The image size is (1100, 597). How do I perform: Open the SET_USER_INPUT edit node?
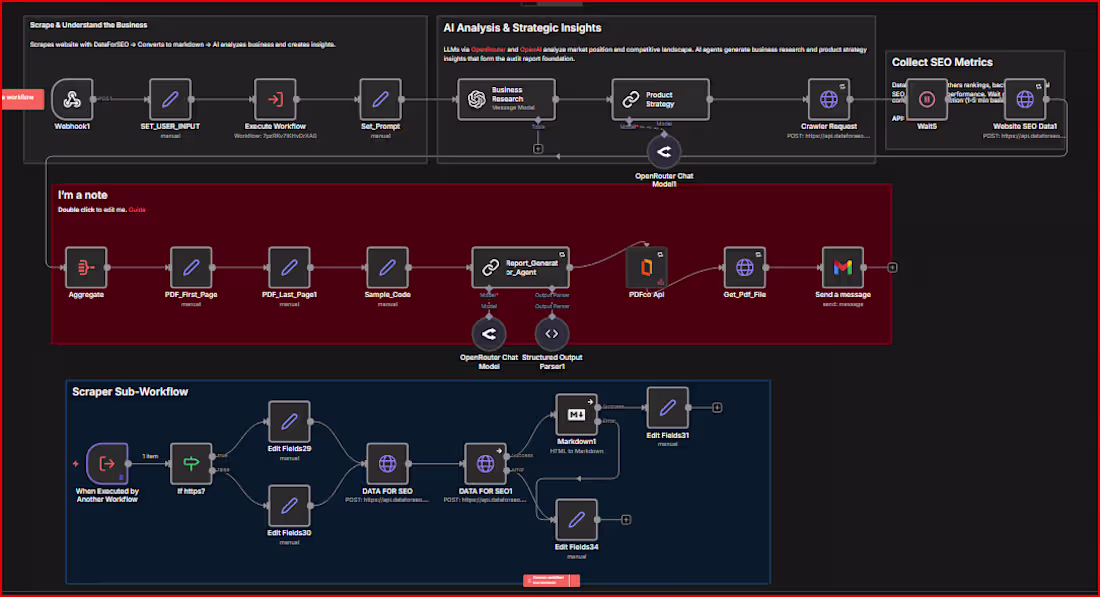(170, 98)
